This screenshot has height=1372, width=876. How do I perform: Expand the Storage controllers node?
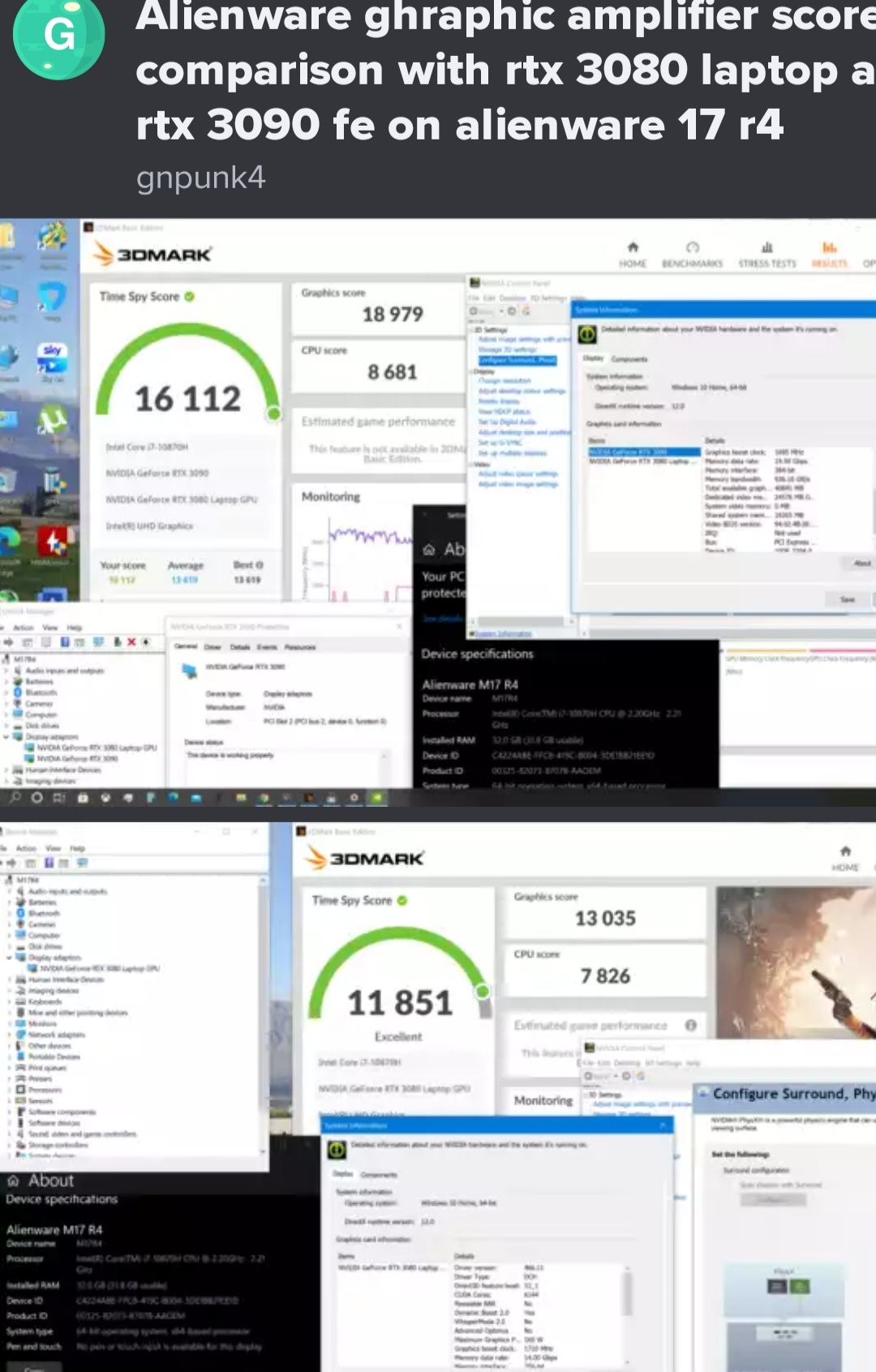10,1145
